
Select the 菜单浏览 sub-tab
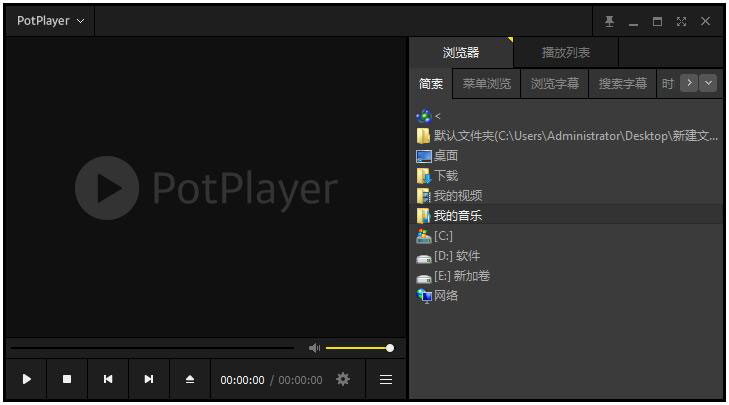[486, 84]
